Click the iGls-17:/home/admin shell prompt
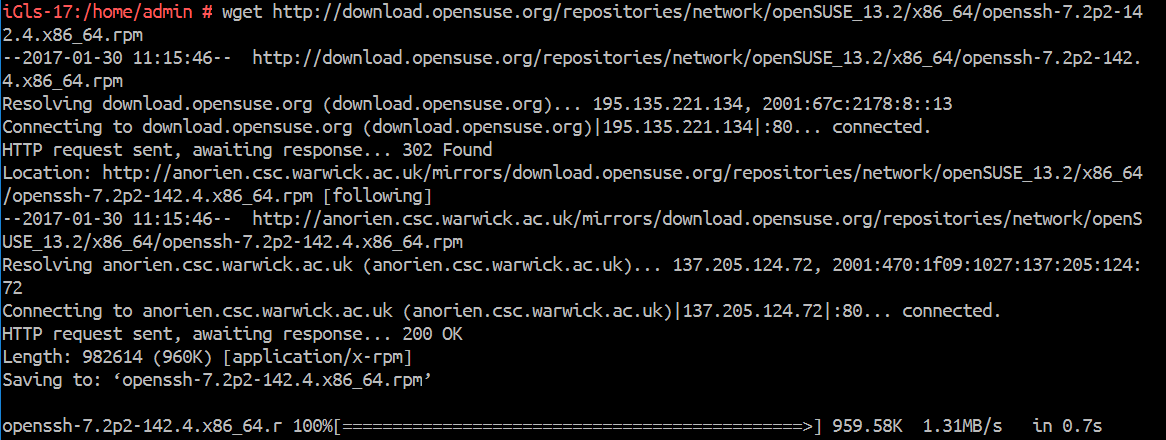Image resolution: width=1166 pixels, height=440 pixels. click(x=97, y=12)
